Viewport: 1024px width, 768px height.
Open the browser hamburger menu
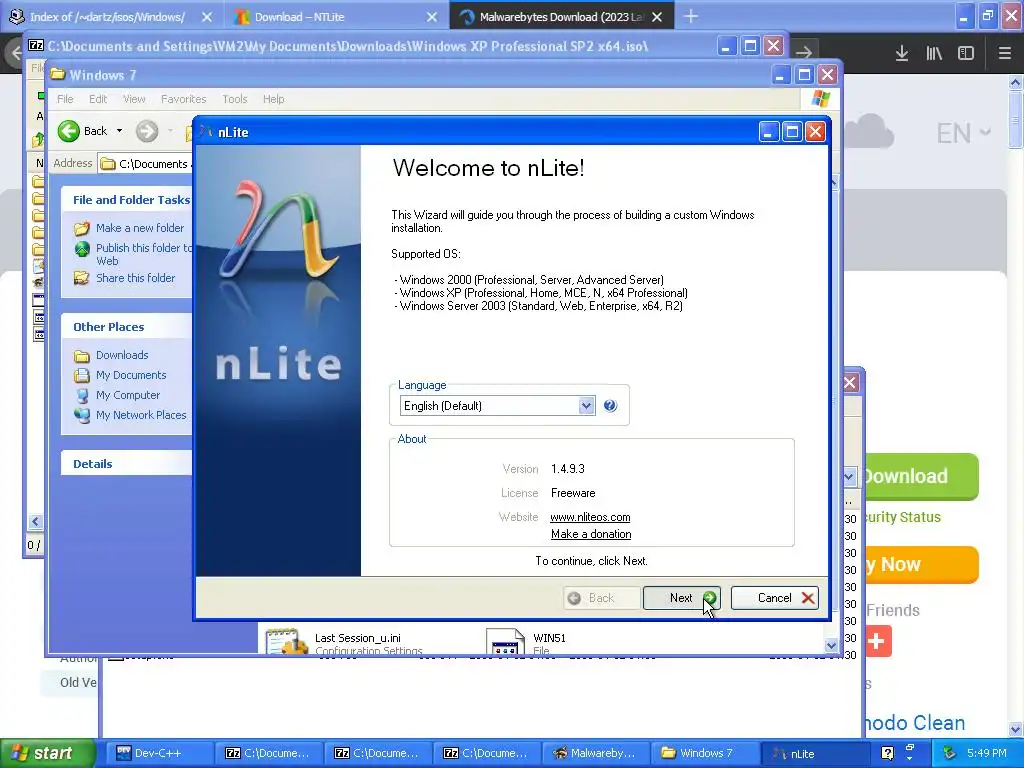tap(1004, 53)
